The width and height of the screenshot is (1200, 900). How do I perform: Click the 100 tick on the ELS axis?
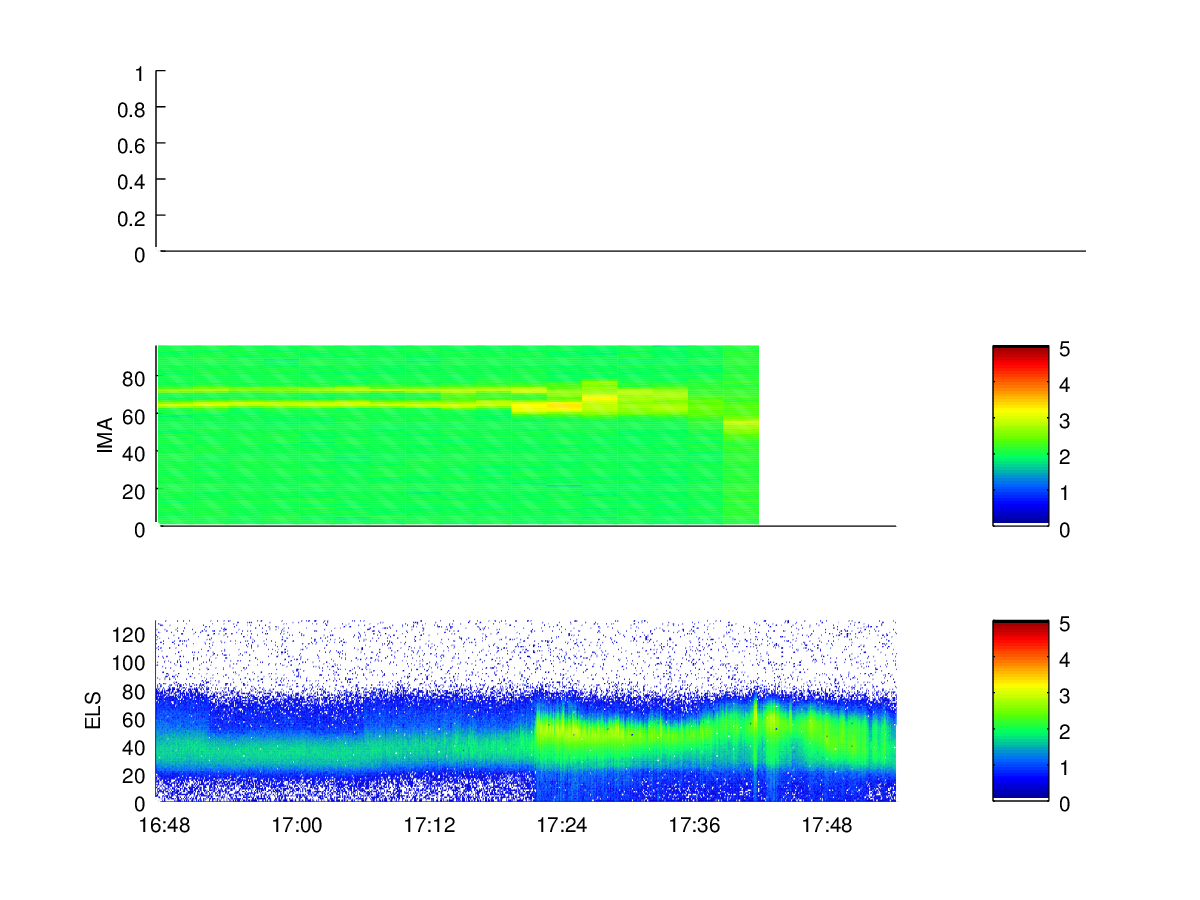pyautogui.click(x=130, y=662)
